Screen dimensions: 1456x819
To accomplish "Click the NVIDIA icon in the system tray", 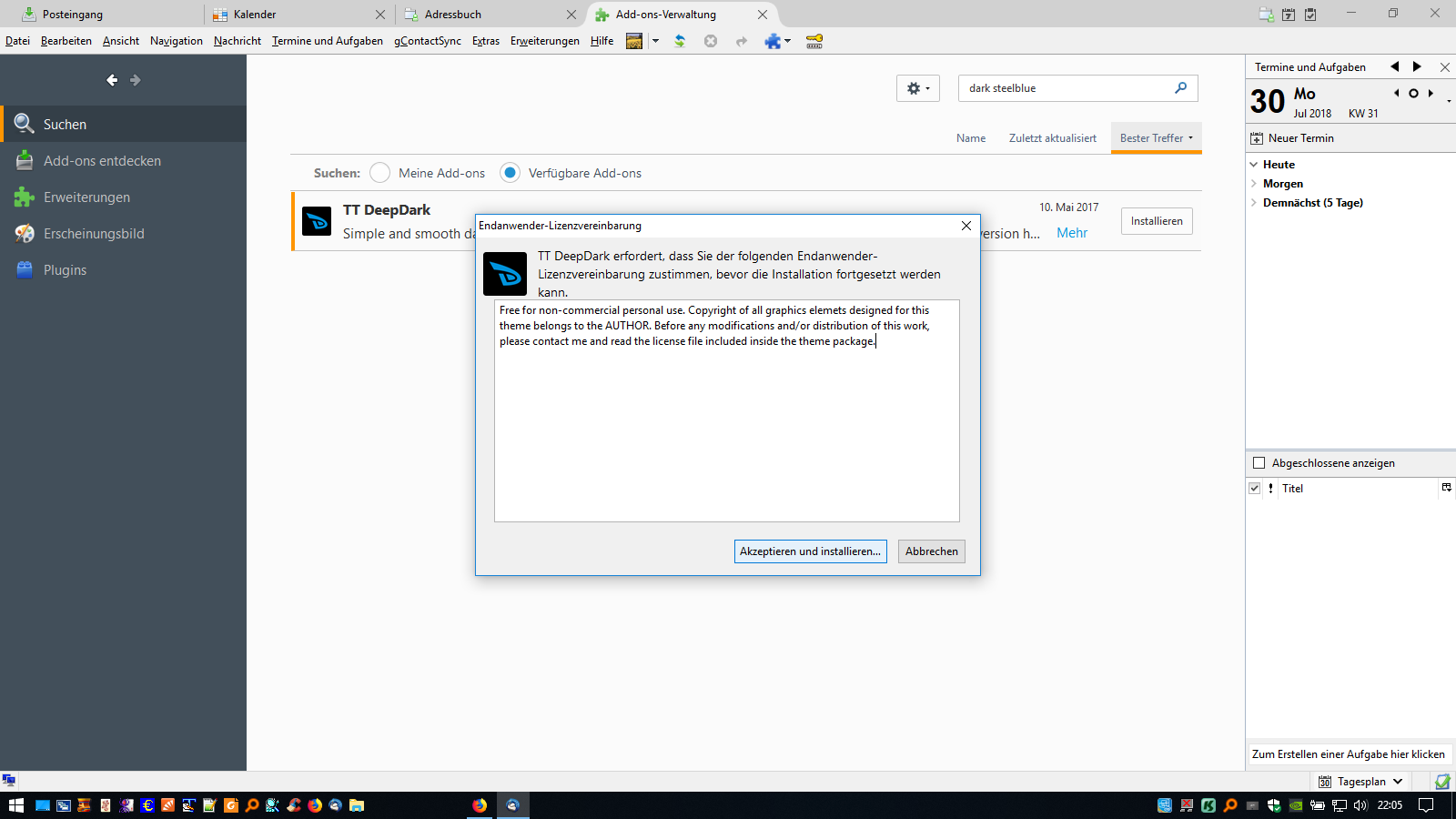I will tap(1295, 805).
